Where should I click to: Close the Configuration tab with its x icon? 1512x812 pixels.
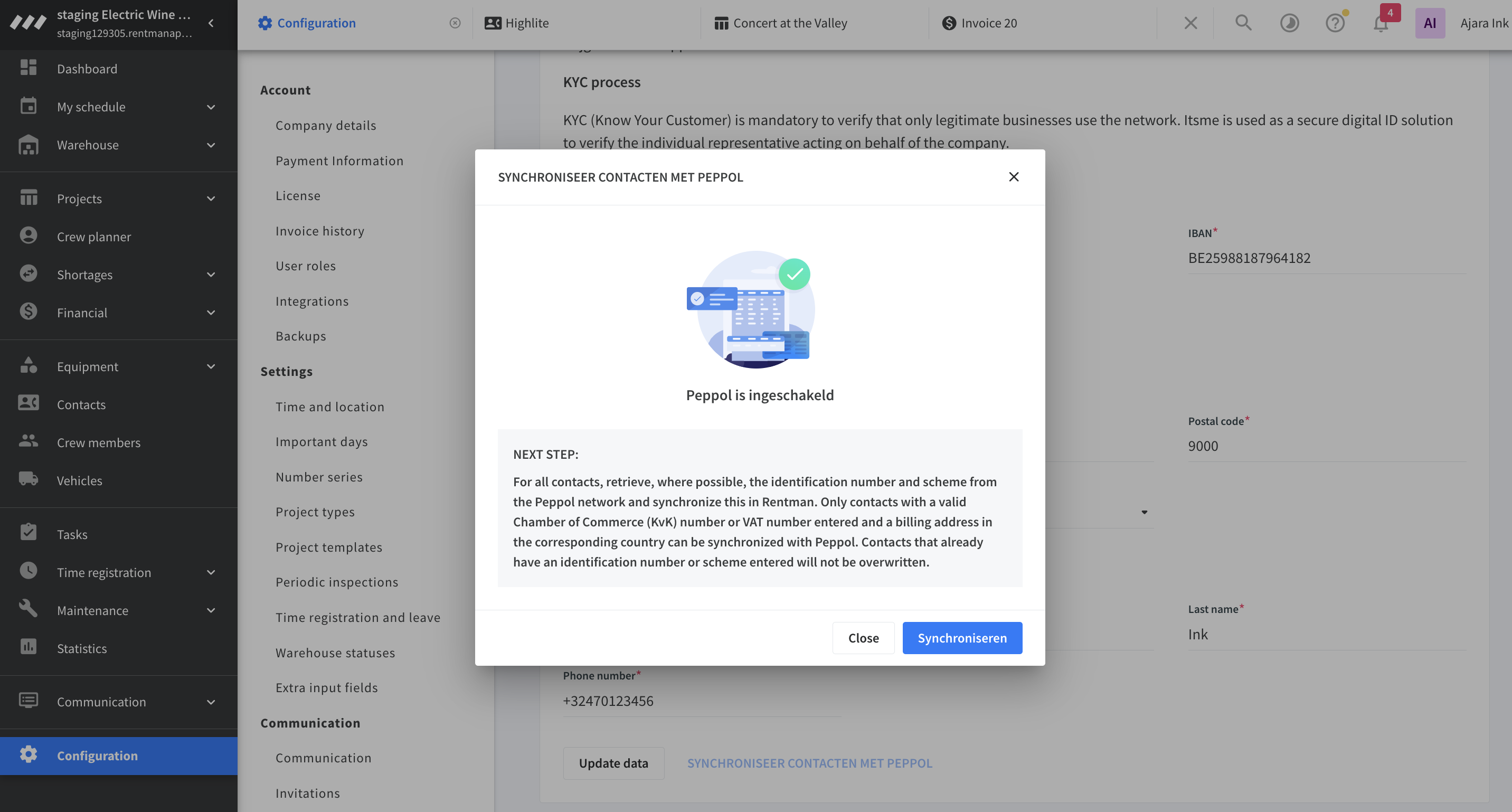coord(455,23)
